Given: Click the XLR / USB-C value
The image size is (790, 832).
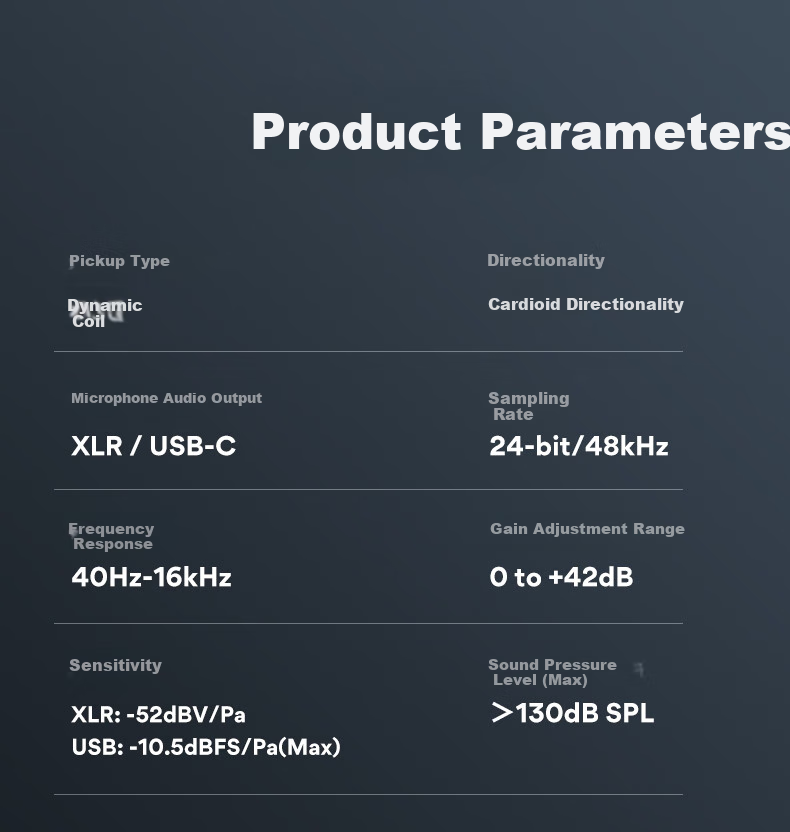Looking at the screenshot, I should [153, 446].
